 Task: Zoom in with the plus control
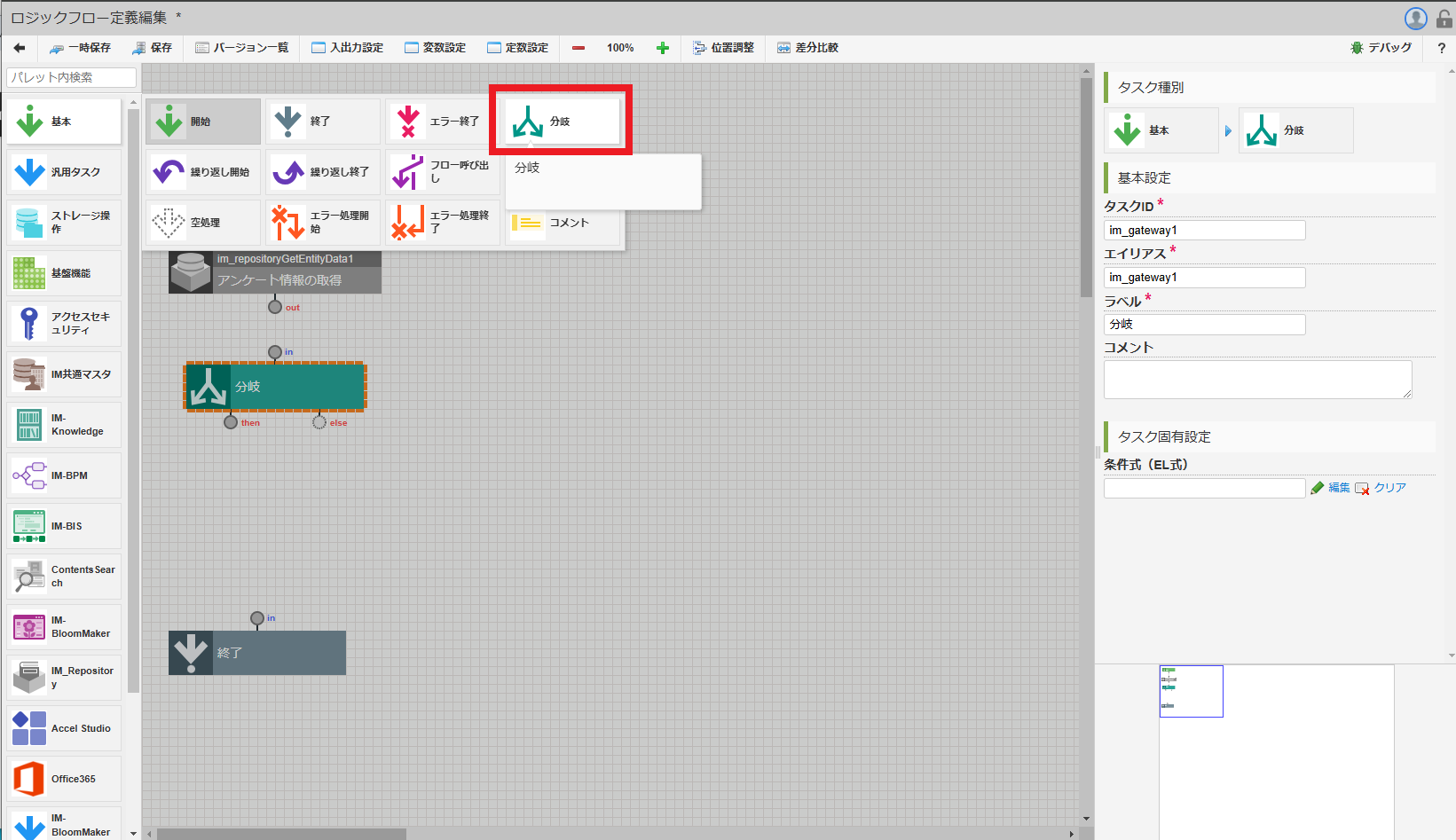click(x=662, y=48)
